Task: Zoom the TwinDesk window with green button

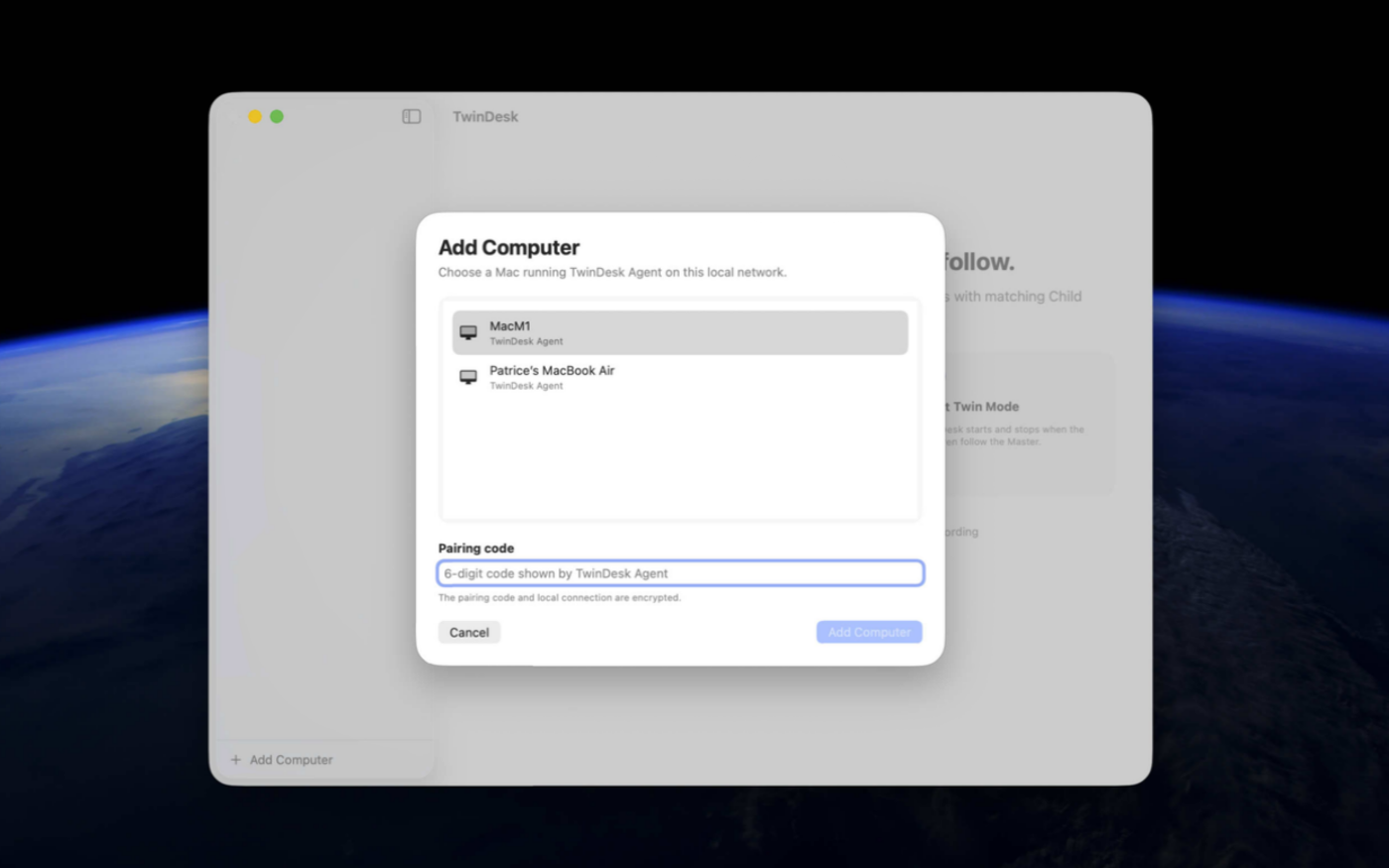Action: [277, 116]
